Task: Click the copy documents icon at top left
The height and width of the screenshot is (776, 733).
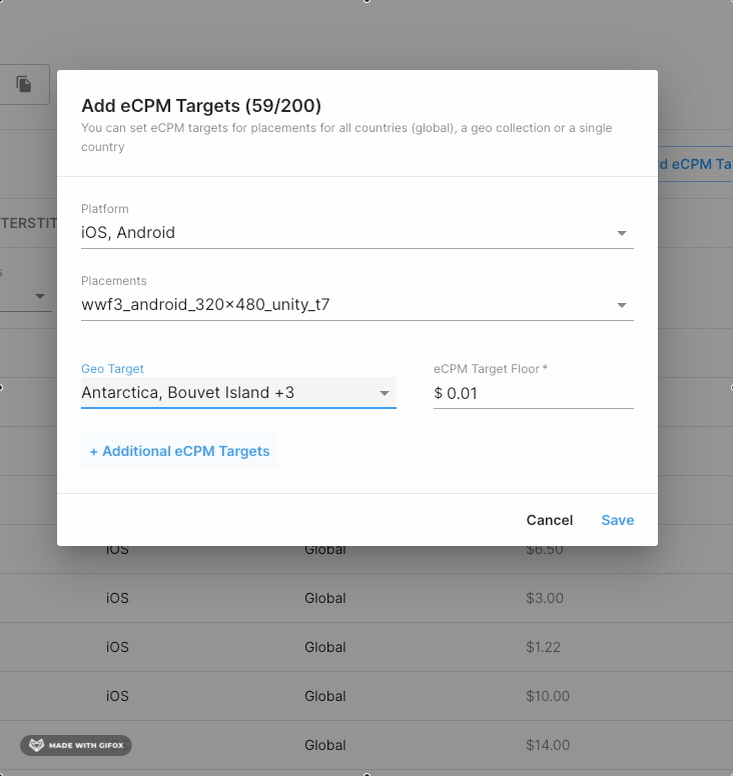Action: coord(24,84)
